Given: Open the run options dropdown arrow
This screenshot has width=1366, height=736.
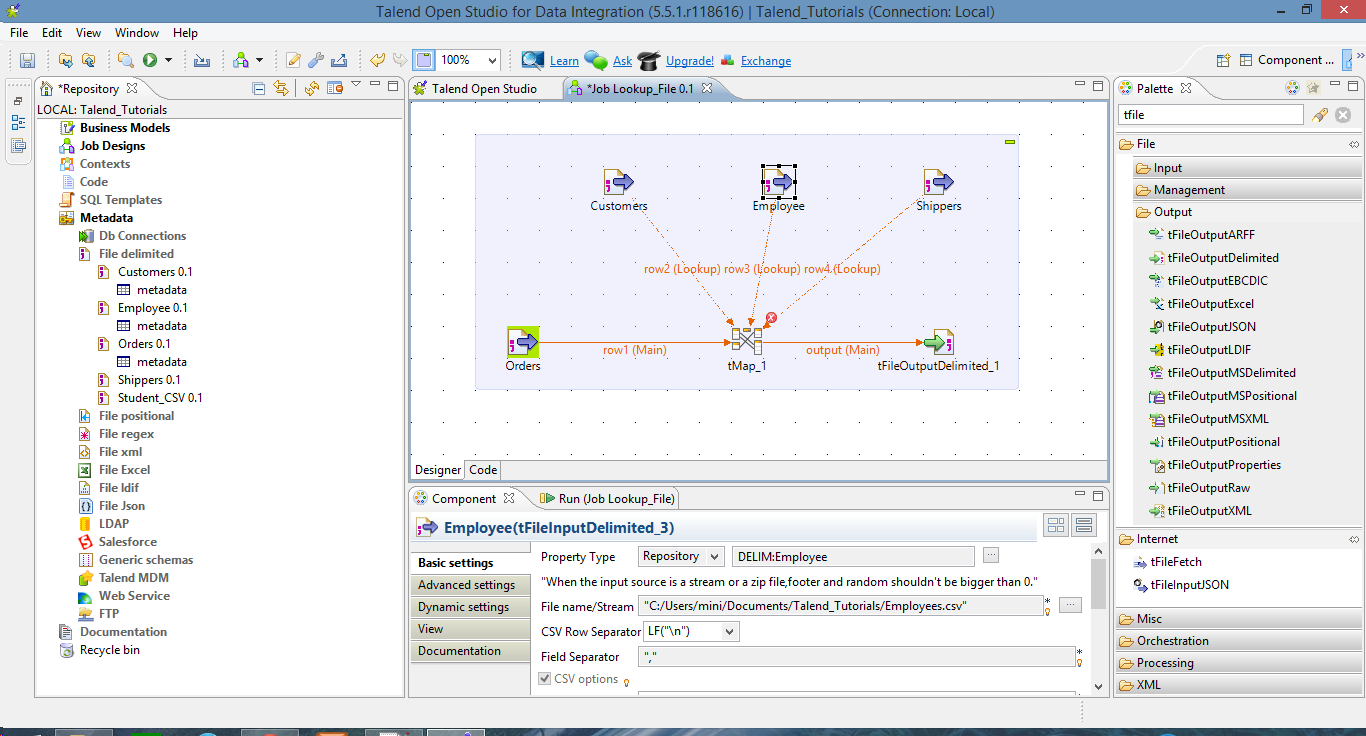Looking at the screenshot, I should click(x=168, y=60).
